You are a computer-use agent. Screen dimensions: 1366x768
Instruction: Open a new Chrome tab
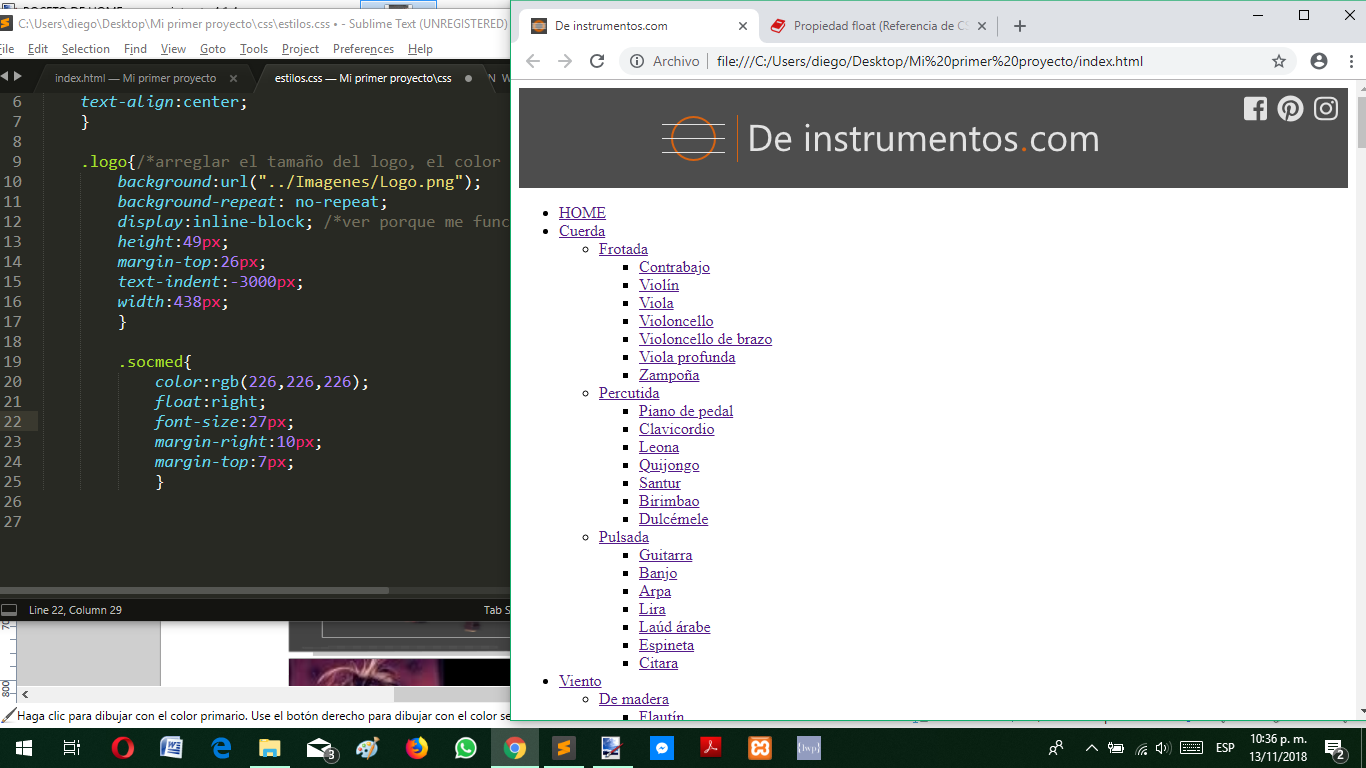1019,26
